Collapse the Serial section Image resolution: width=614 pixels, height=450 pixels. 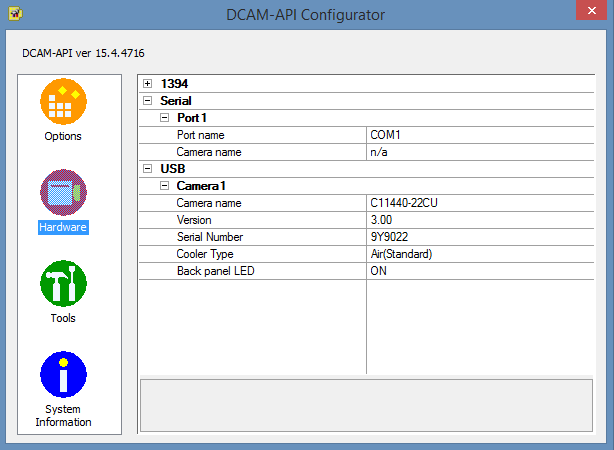coord(148,101)
